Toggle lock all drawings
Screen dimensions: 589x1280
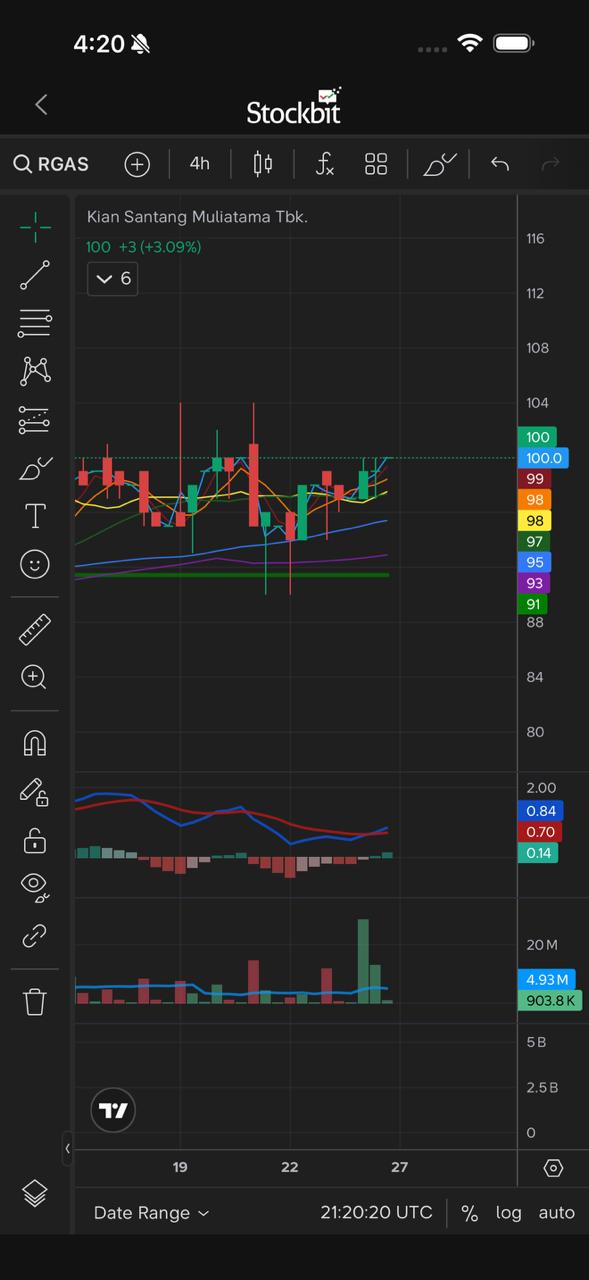click(35, 841)
